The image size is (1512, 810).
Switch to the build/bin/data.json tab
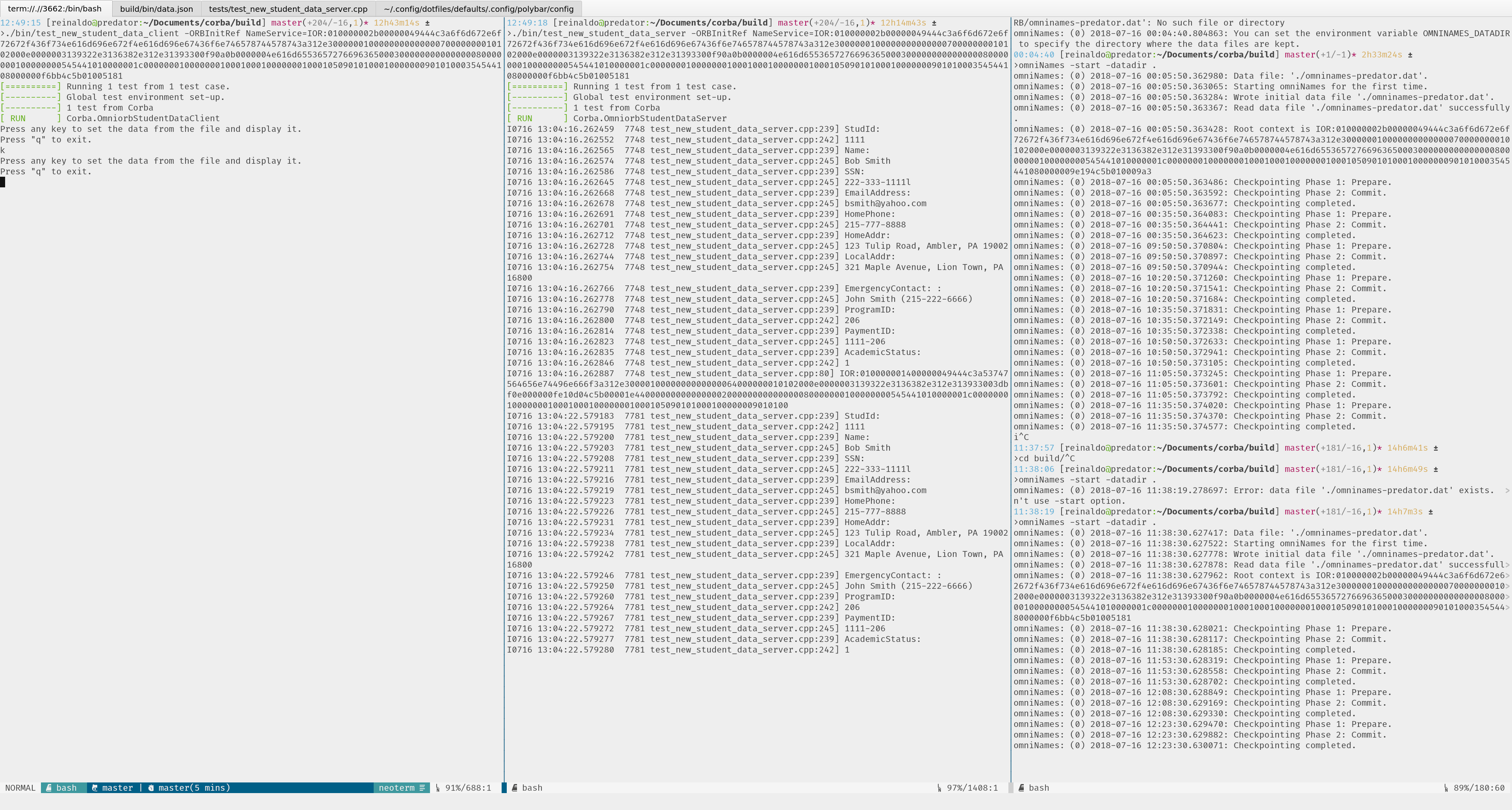point(156,9)
